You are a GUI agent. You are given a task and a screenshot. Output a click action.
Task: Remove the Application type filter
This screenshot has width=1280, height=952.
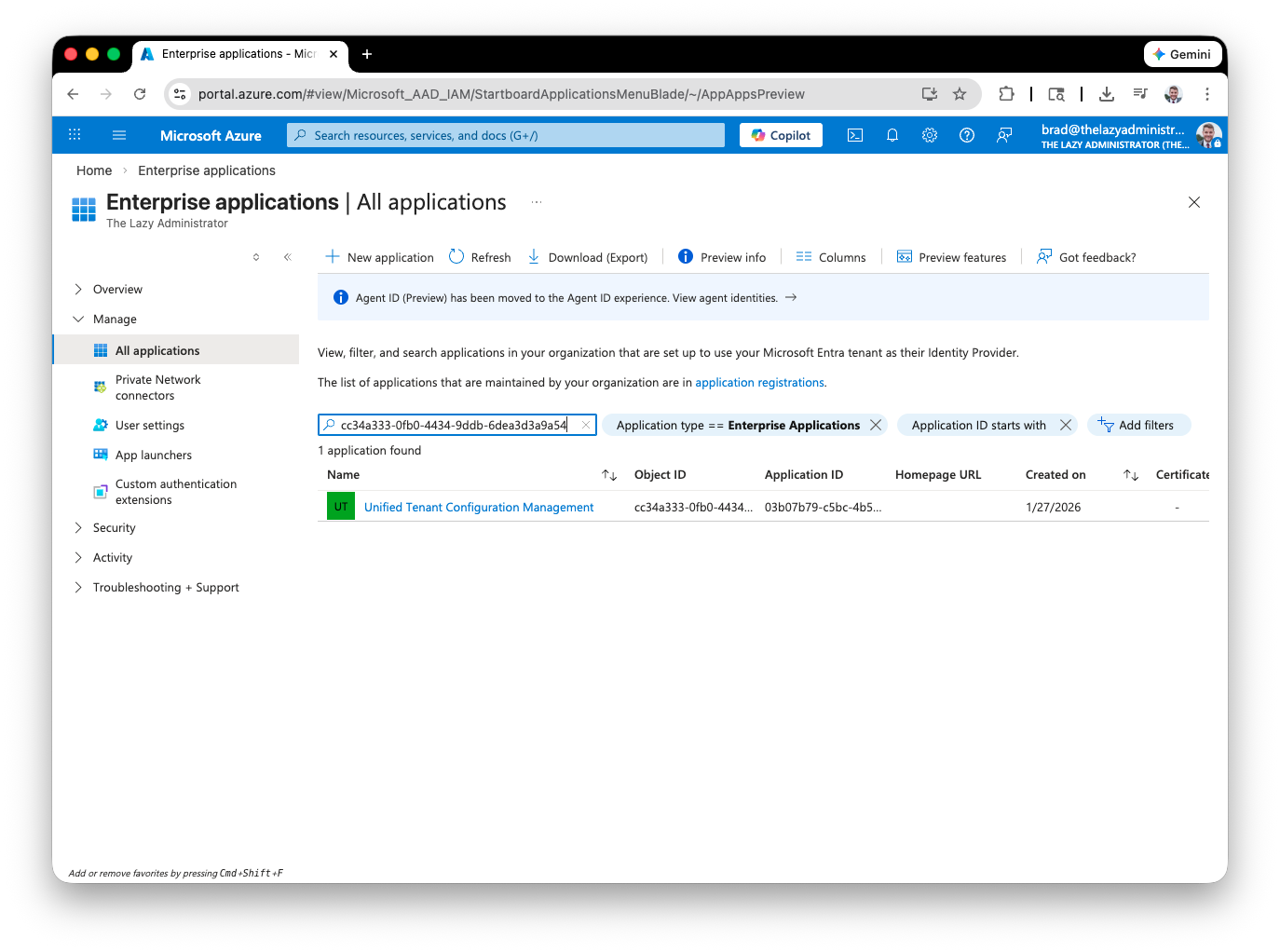tap(876, 425)
